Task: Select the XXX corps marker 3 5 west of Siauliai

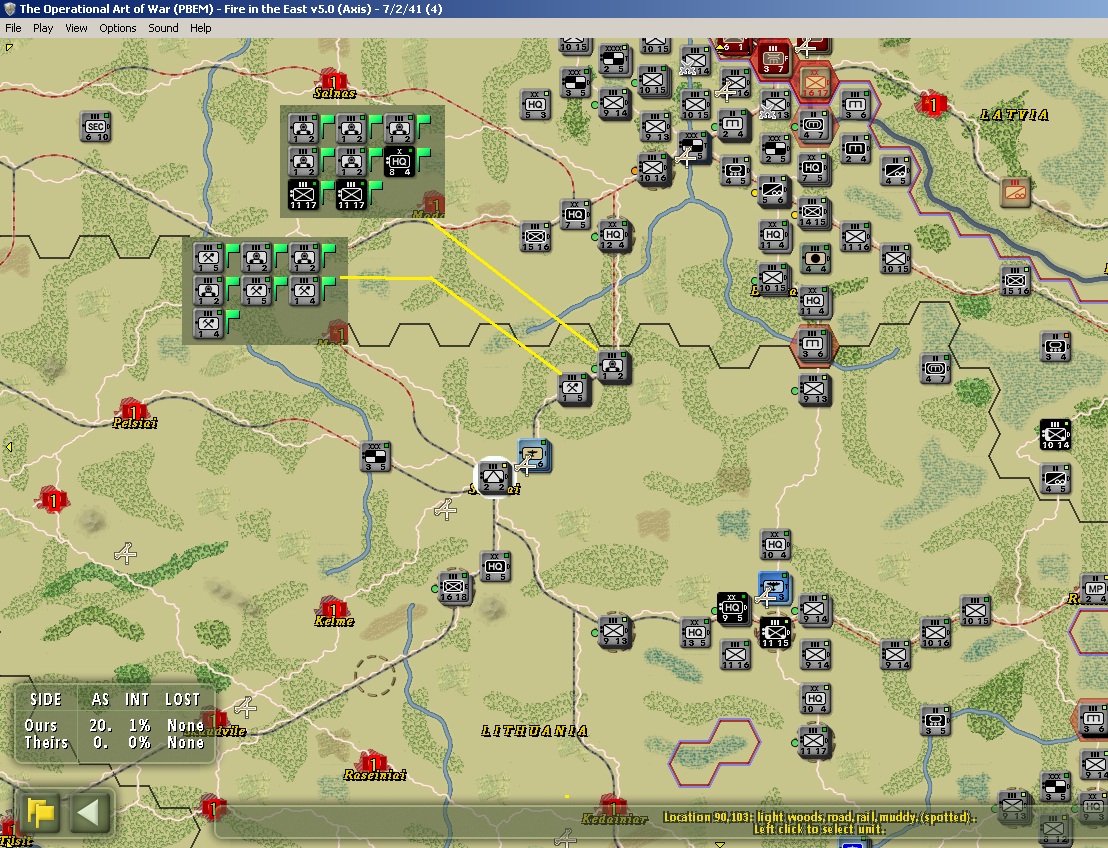Action: [x=375, y=457]
